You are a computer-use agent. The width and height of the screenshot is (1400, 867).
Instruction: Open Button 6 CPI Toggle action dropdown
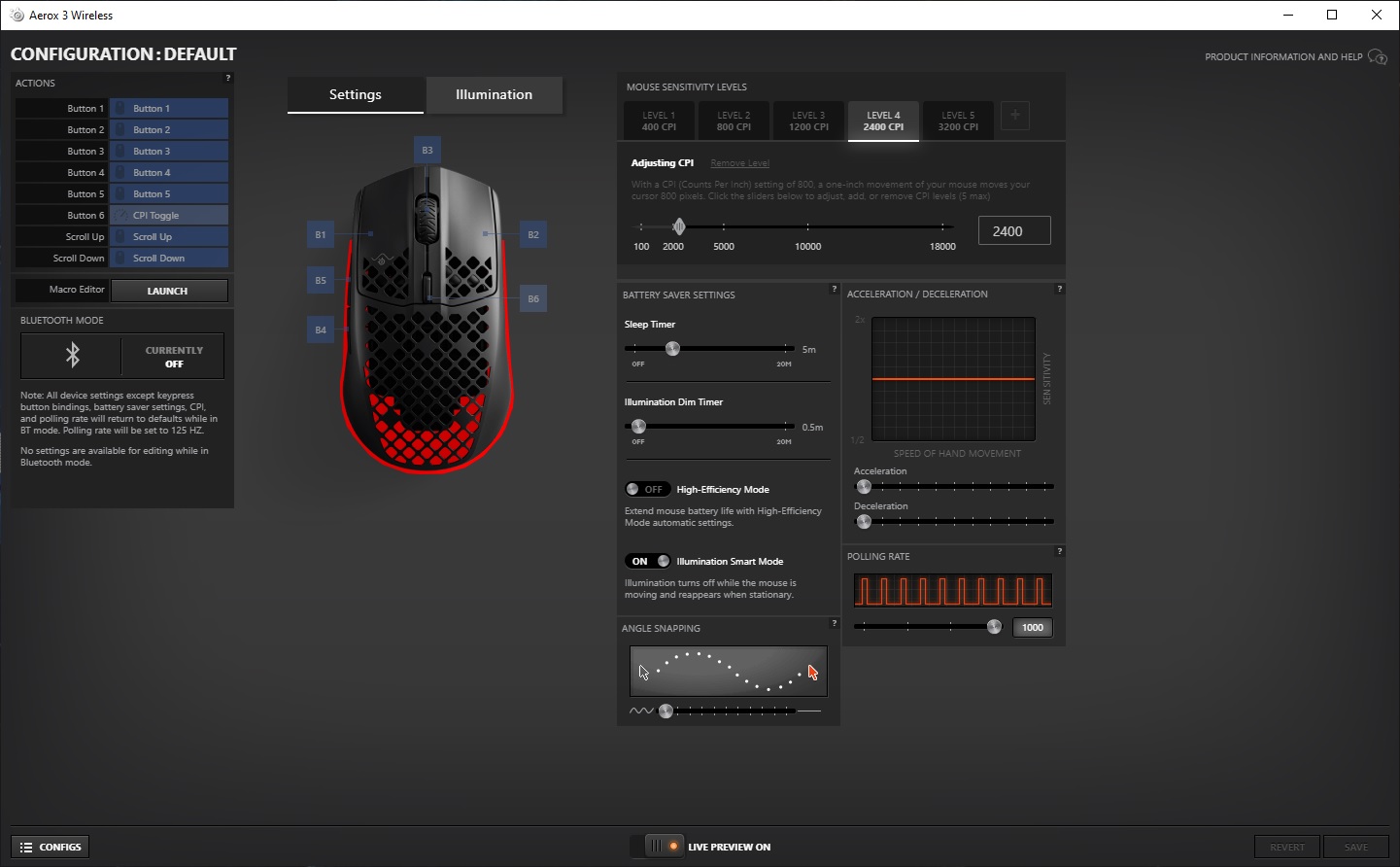[169, 215]
